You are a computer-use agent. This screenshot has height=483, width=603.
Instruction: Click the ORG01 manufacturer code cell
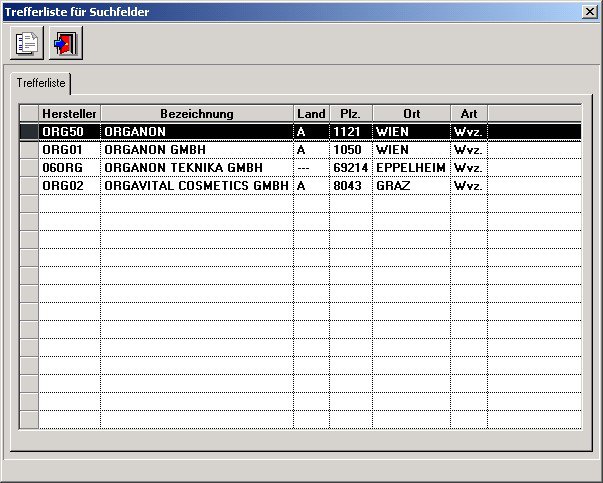pyautogui.click(x=68, y=150)
